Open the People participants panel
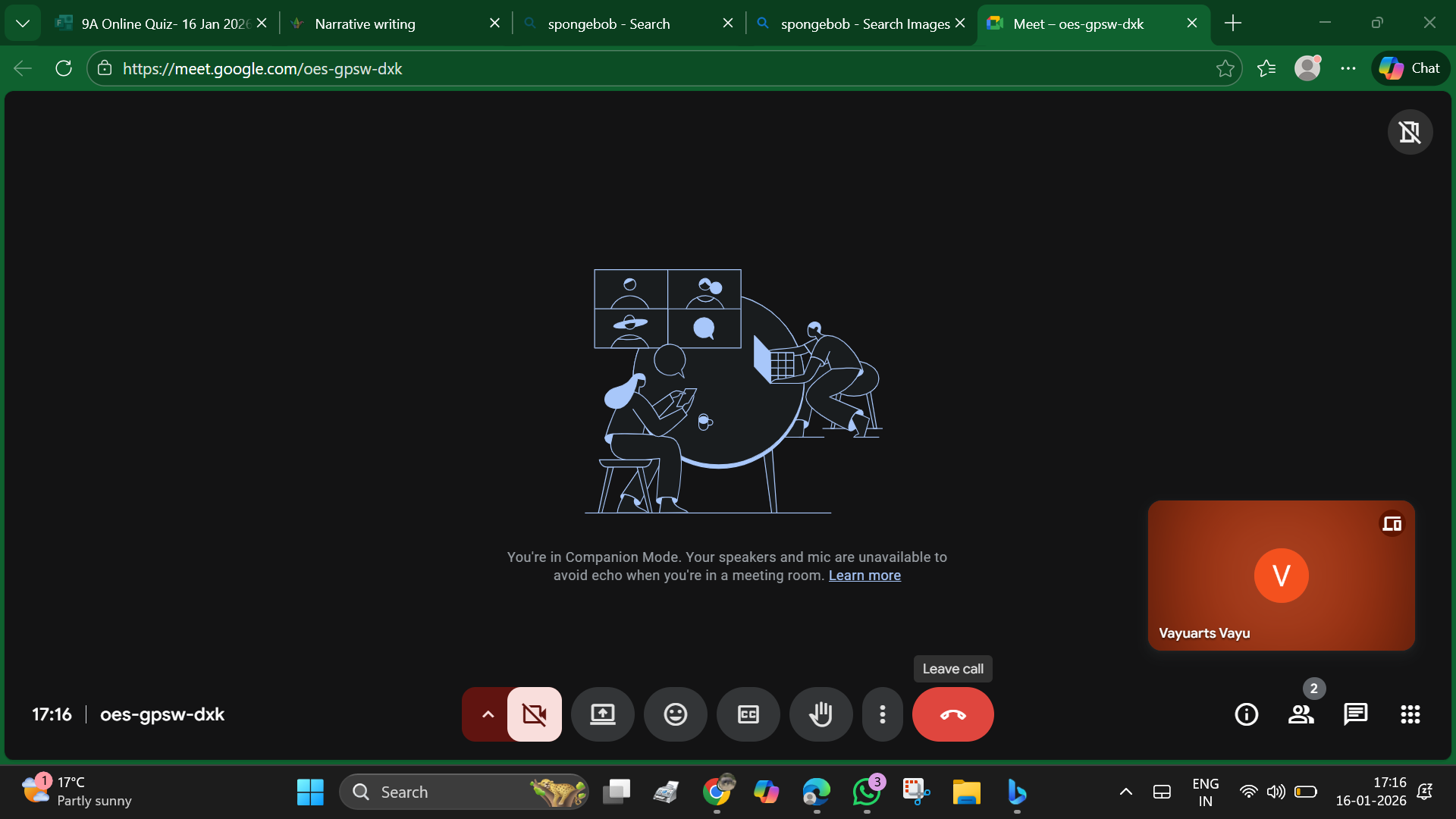 pos(1301,714)
